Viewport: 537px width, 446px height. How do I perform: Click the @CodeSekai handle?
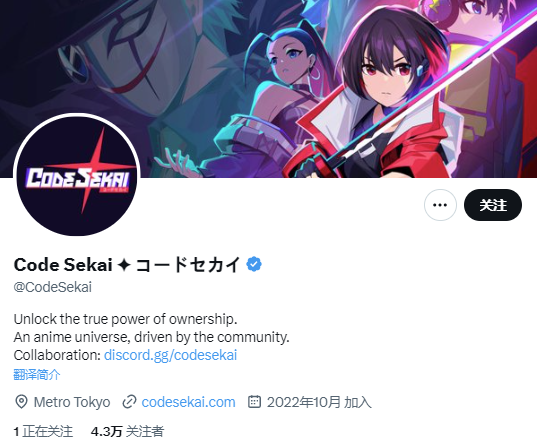point(53,287)
